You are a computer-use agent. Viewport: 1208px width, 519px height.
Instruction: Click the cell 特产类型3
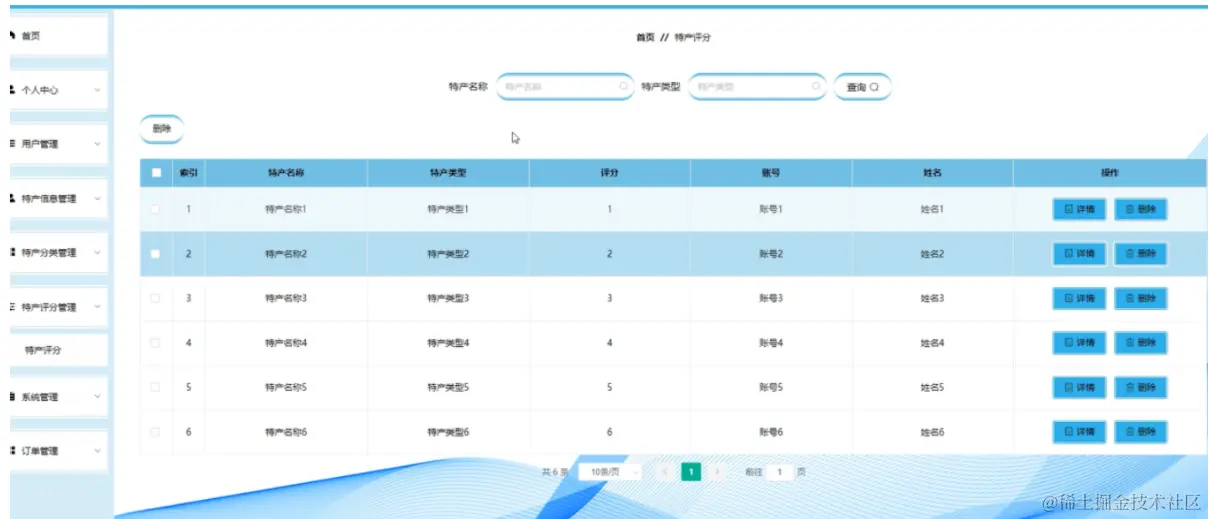(x=448, y=298)
